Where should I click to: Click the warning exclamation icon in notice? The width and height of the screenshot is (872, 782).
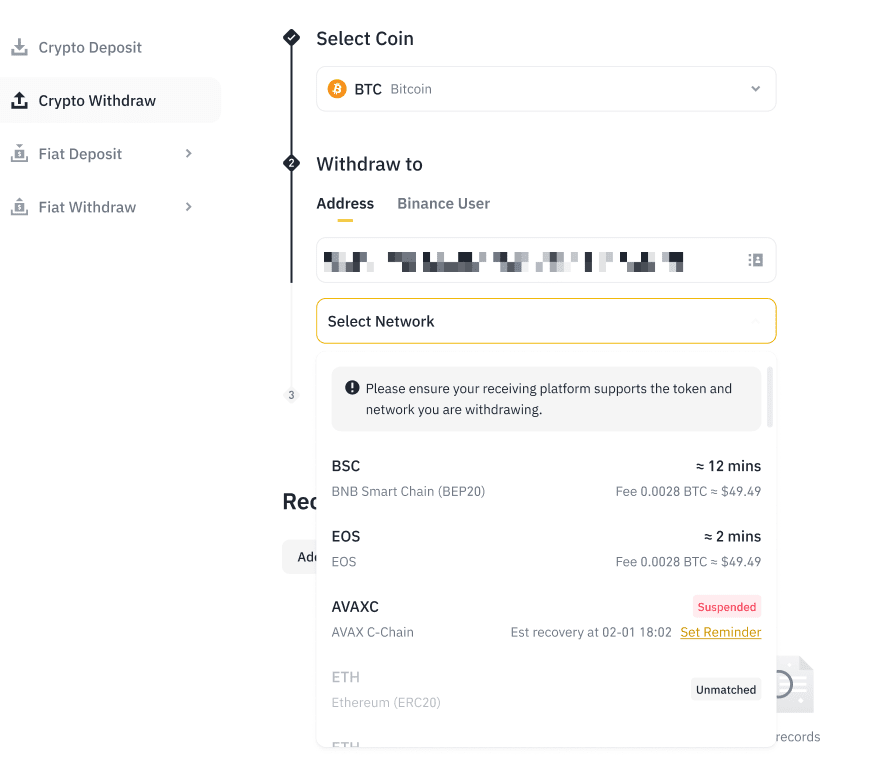352,388
